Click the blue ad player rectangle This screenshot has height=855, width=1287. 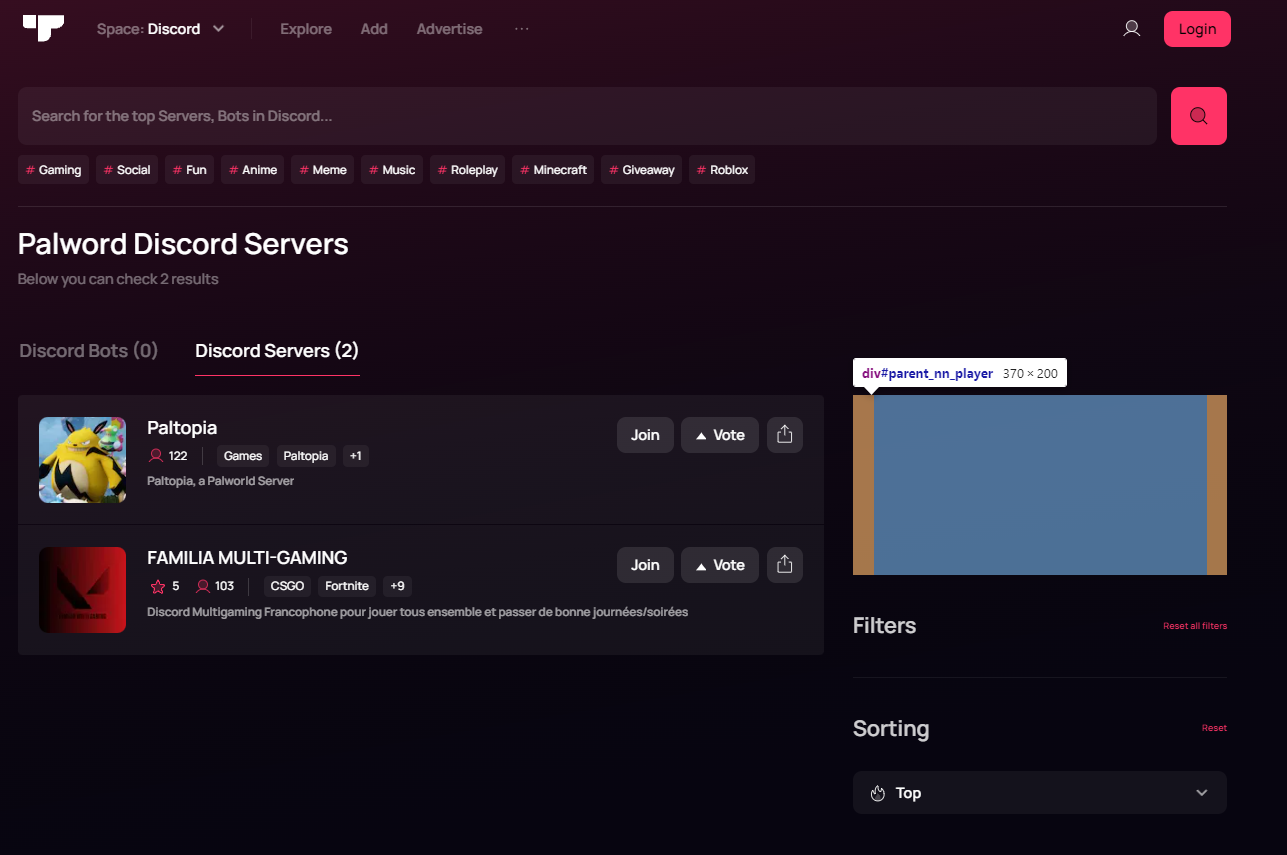click(1040, 484)
